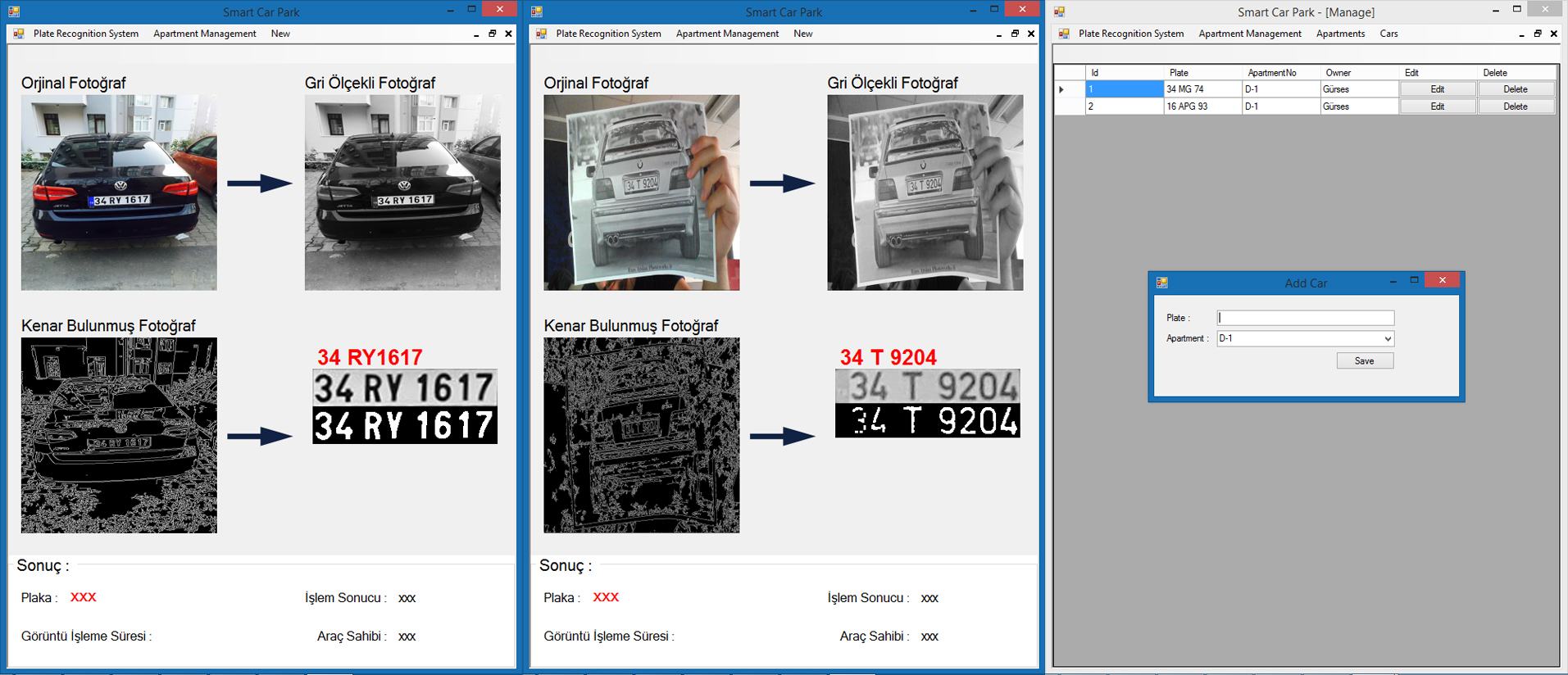This screenshot has width=1568, height=675.
Task: Click Delete button for plate 34 MG 74
Action: pyautogui.click(x=1516, y=89)
